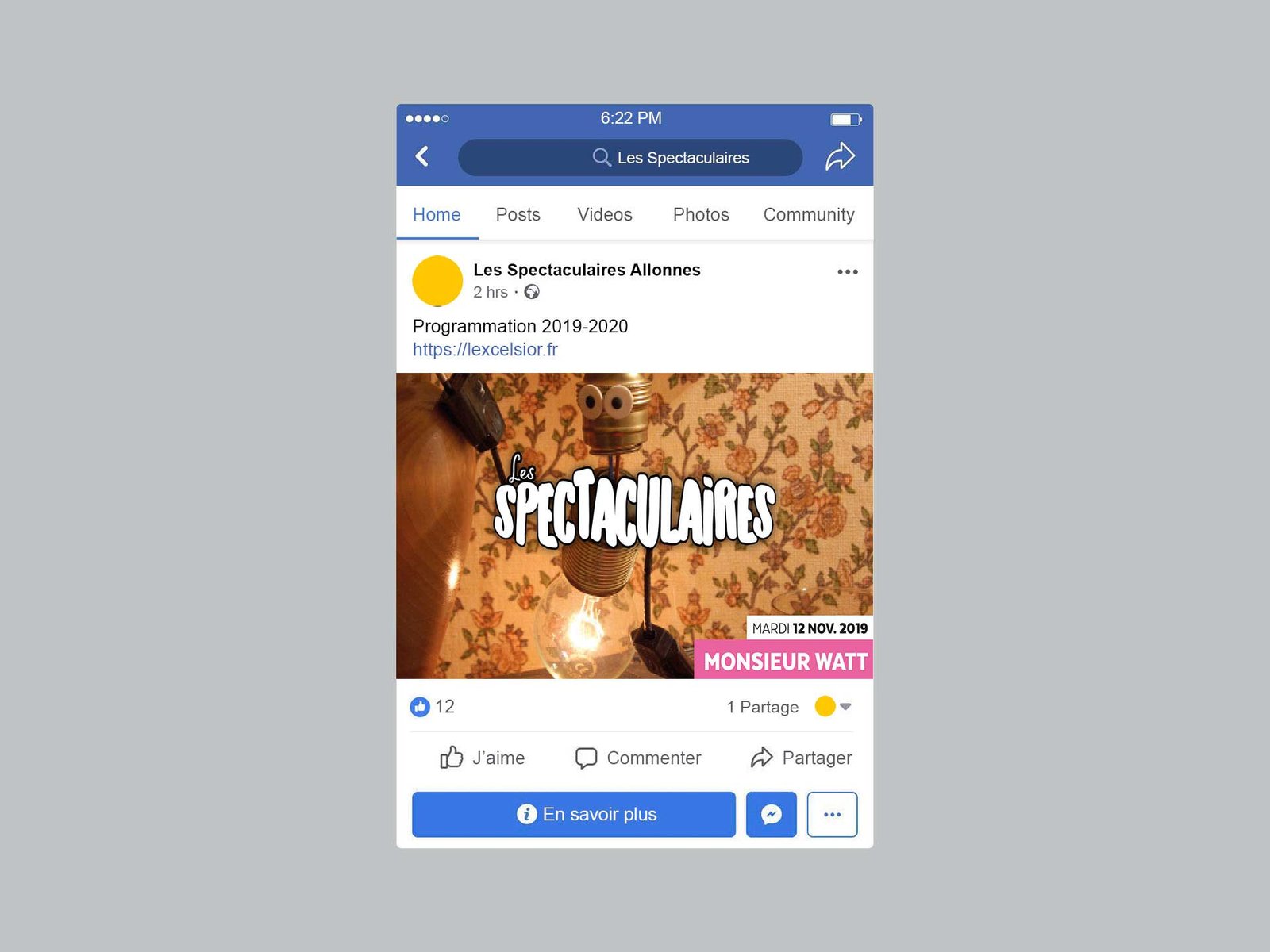The image size is (1270, 952).
Task: Open the post options three-dot menu
Action: click(848, 271)
